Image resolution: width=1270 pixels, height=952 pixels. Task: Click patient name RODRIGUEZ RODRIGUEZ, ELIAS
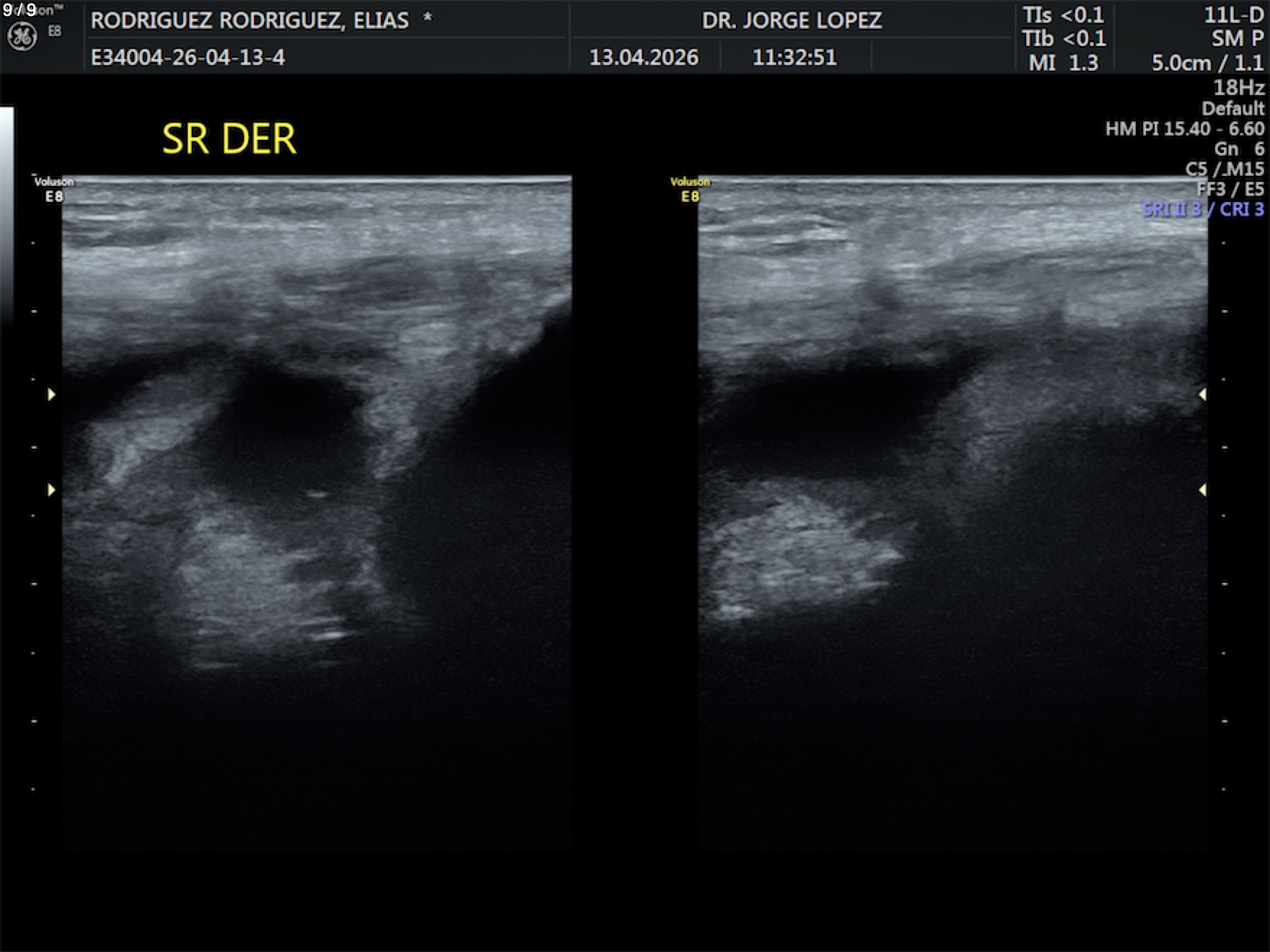tap(250, 20)
